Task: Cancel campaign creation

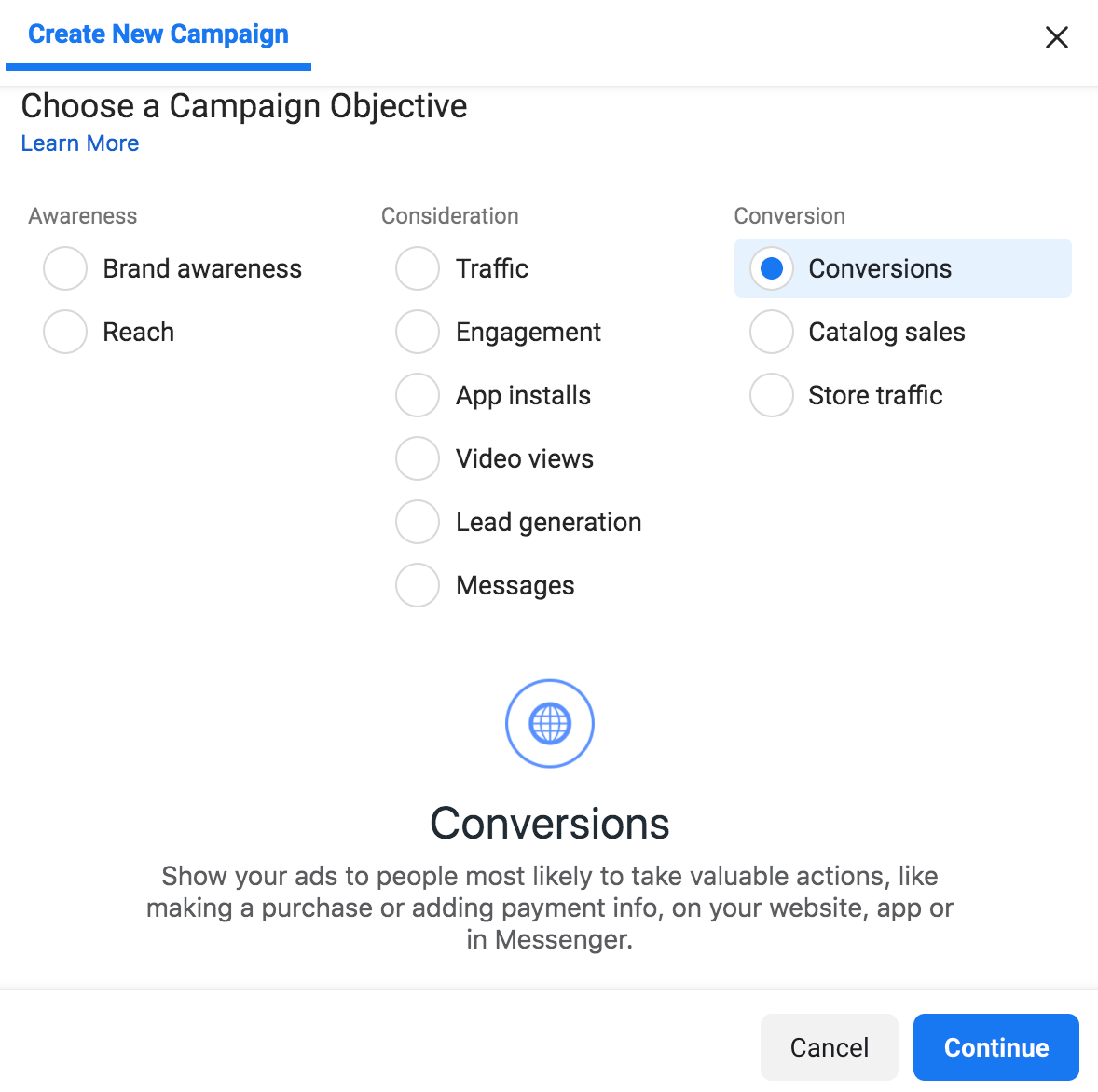Action: point(829,1047)
